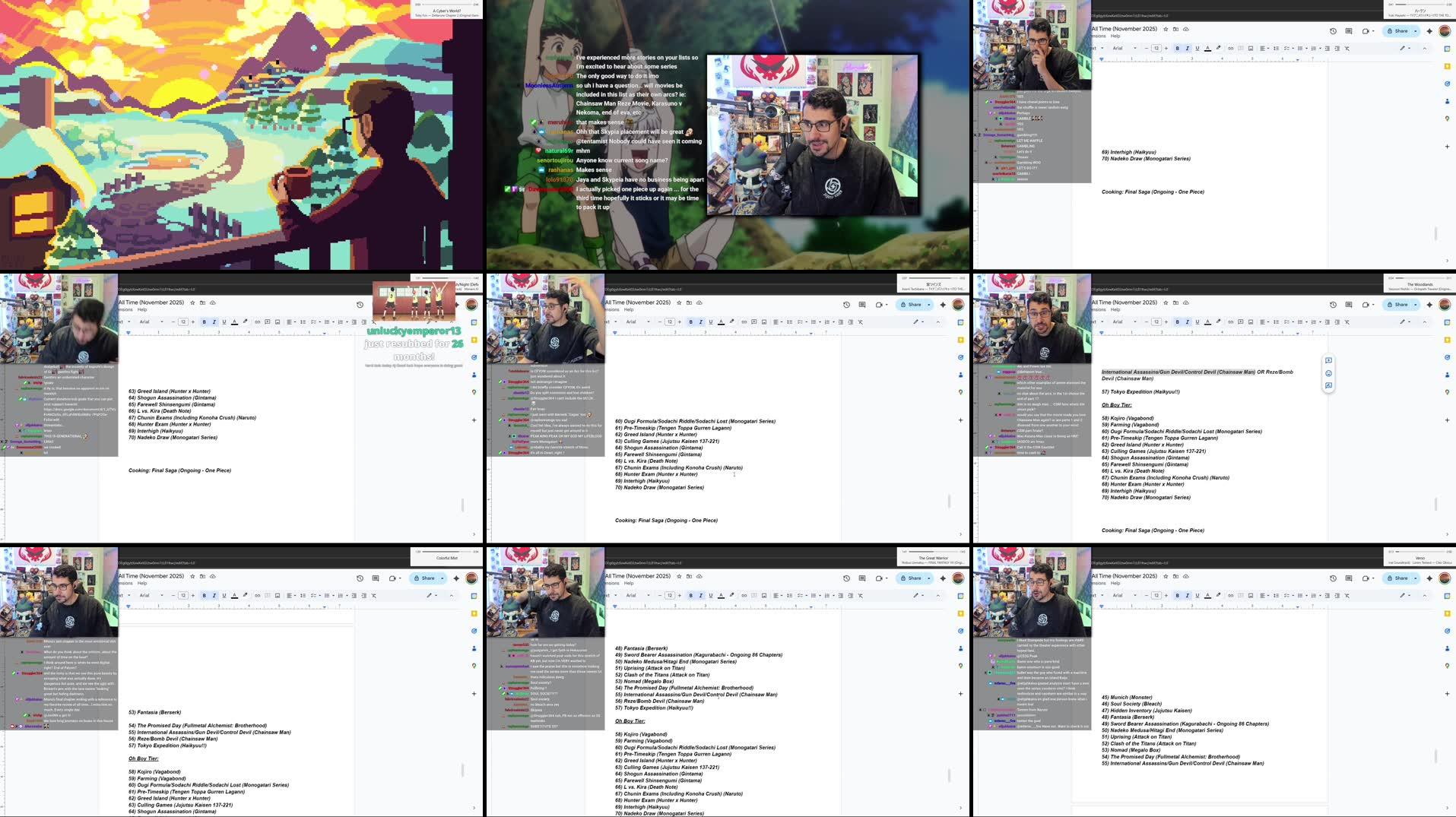This screenshot has height=817, width=1456.
Task: Open the text color picker
Action: point(1207,47)
